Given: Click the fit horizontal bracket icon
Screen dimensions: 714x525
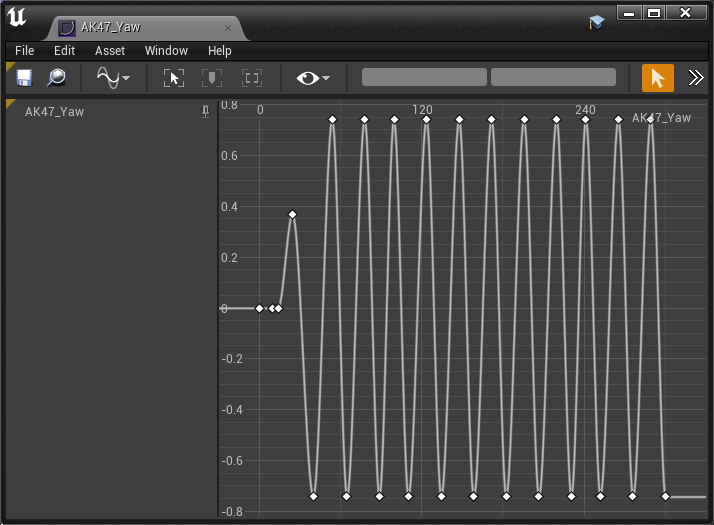Looking at the screenshot, I should 252,78.
